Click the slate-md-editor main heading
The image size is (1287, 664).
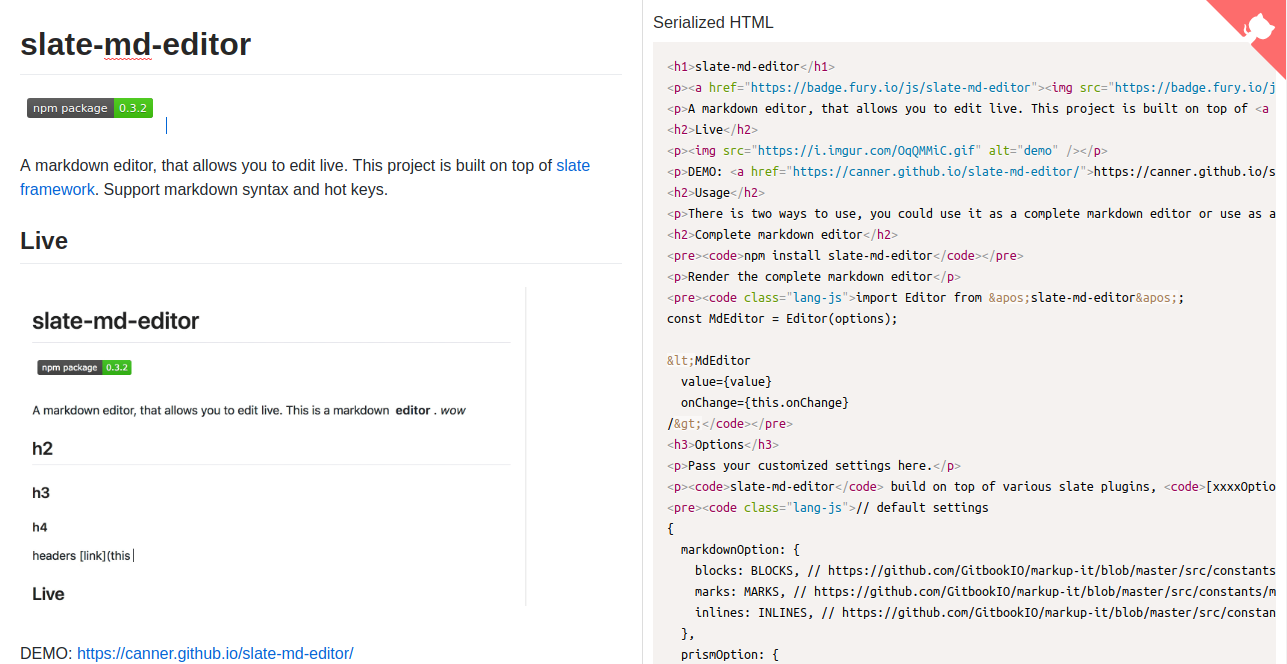click(135, 45)
